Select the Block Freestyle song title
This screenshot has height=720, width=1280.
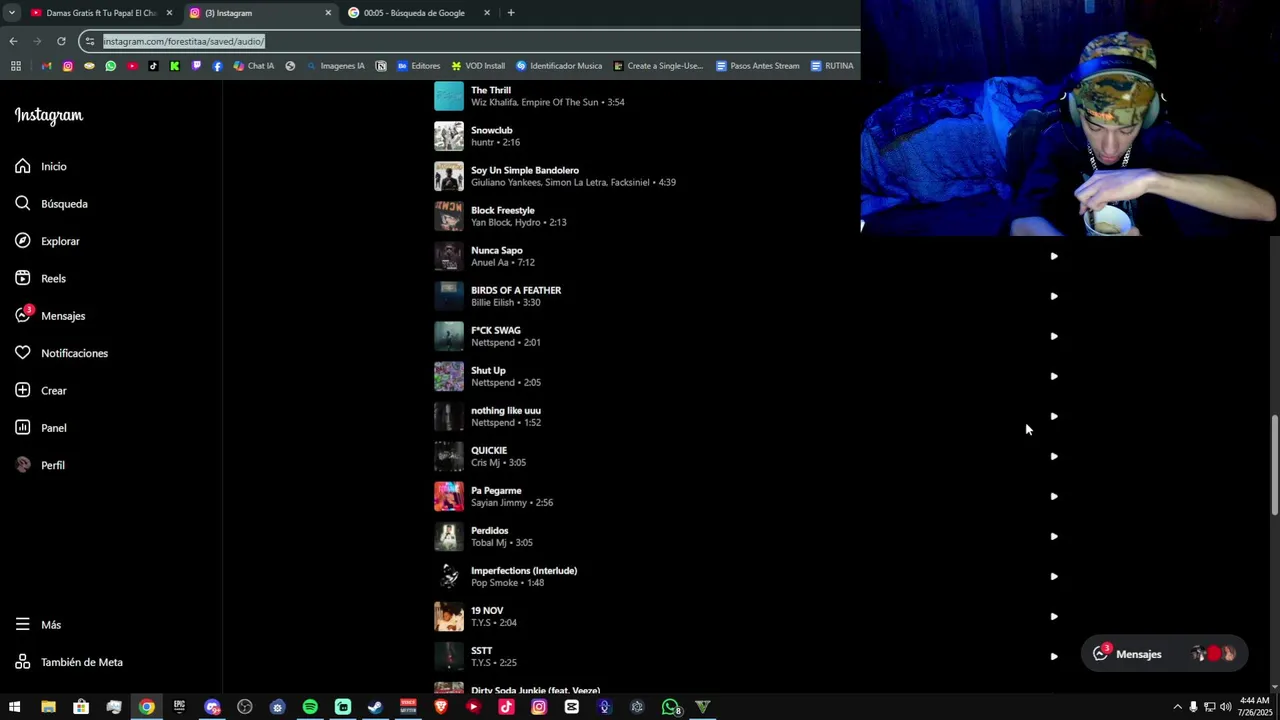coord(503,210)
